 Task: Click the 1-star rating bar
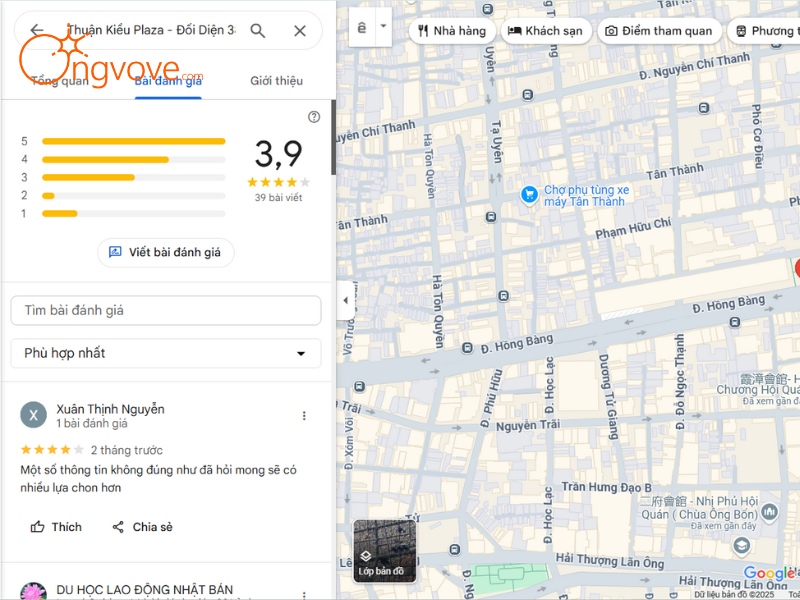[134, 214]
